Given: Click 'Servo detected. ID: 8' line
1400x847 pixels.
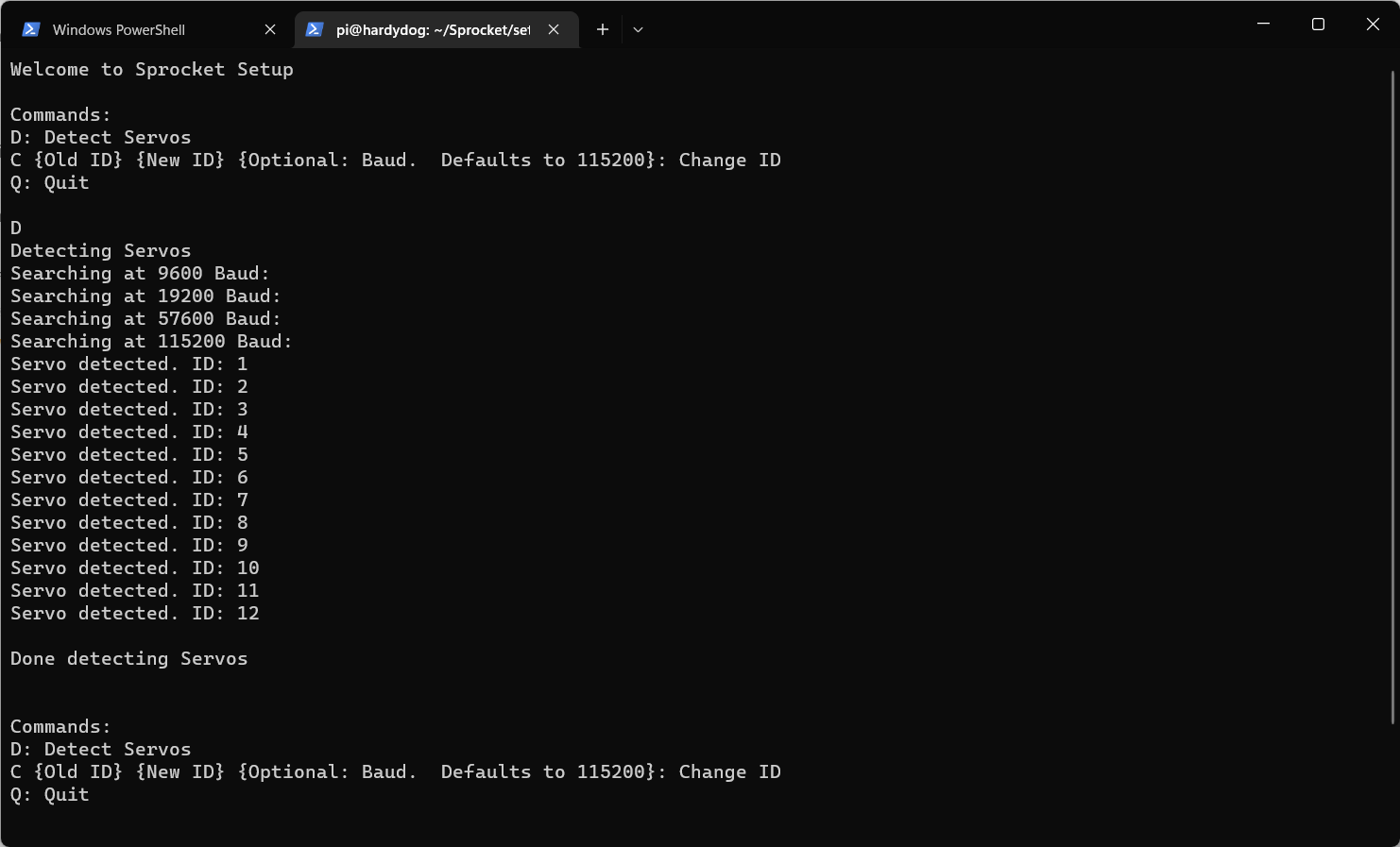Looking at the screenshot, I should (x=129, y=522).
